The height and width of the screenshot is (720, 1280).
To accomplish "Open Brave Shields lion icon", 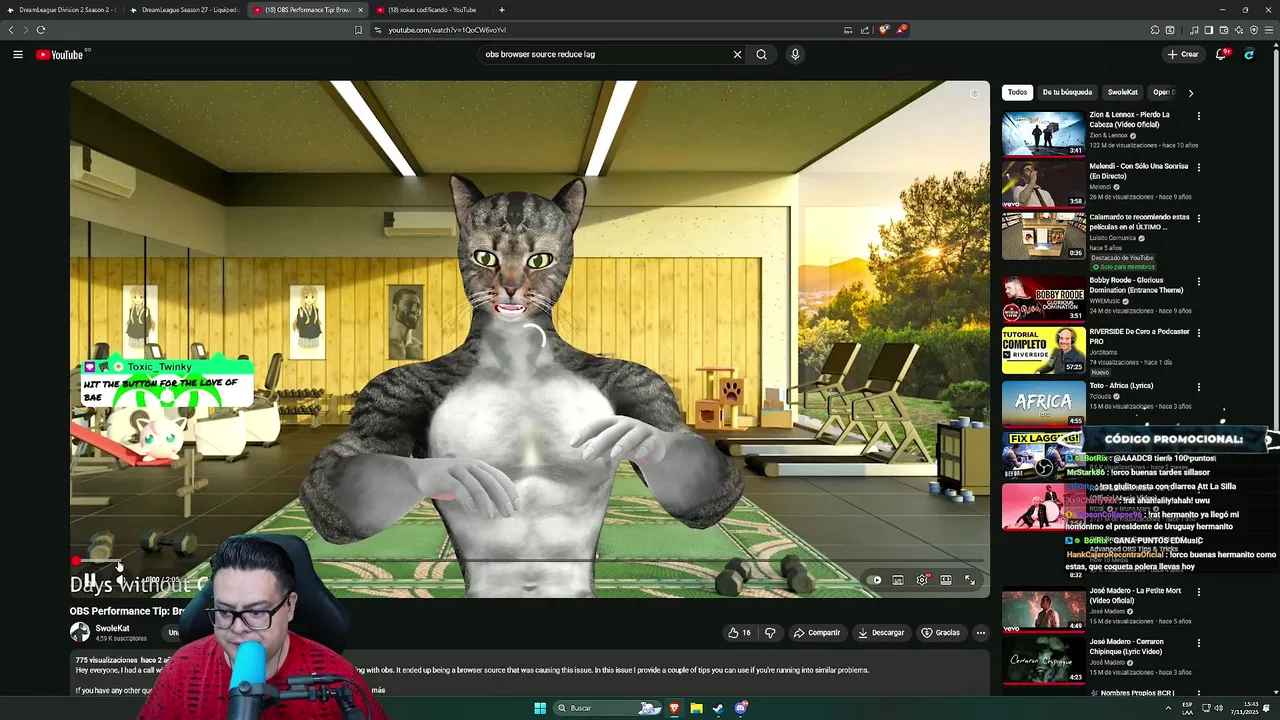I will click(x=884, y=30).
